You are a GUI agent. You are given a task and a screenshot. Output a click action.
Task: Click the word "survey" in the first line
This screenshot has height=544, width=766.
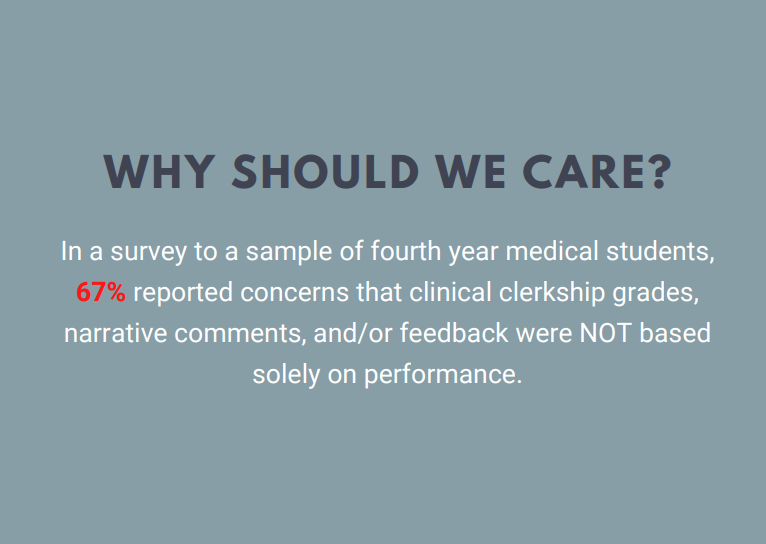click(x=149, y=252)
